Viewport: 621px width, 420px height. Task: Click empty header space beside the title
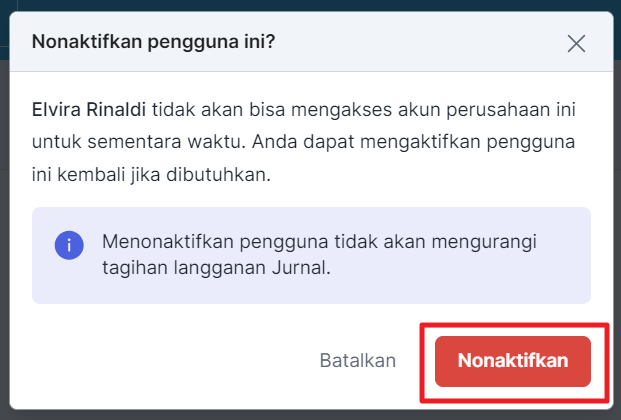pyautogui.click(x=420, y=42)
